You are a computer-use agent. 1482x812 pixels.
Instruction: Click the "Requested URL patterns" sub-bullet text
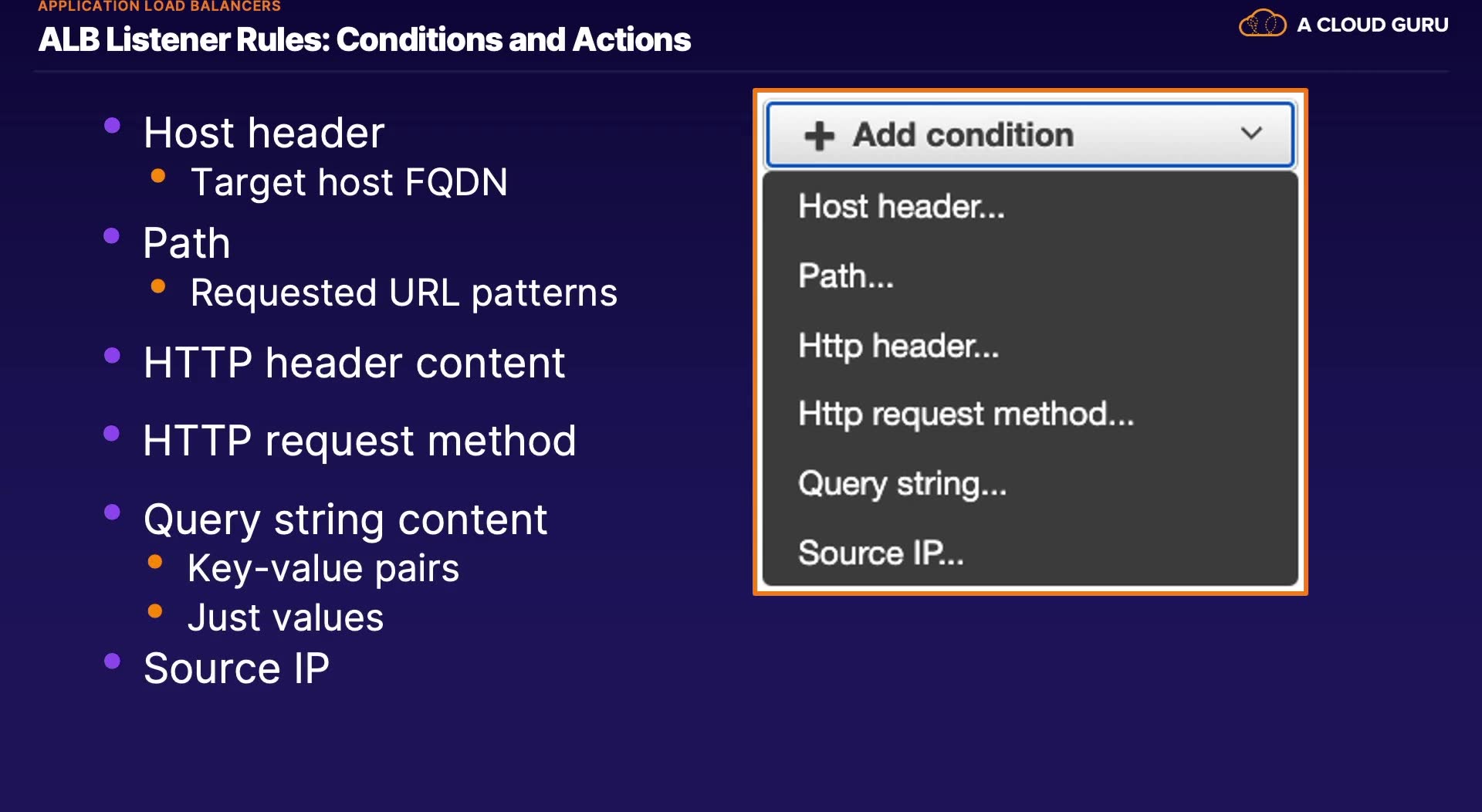coord(404,293)
